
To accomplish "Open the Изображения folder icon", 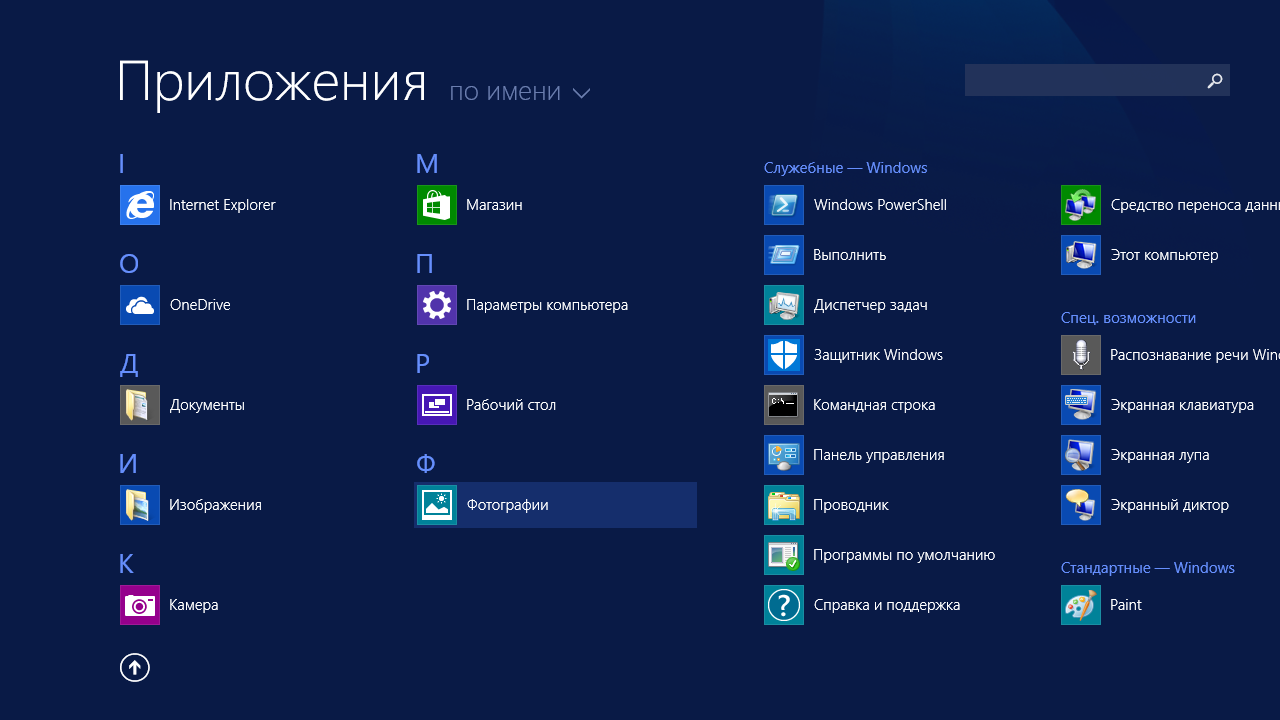I will point(140,505).
